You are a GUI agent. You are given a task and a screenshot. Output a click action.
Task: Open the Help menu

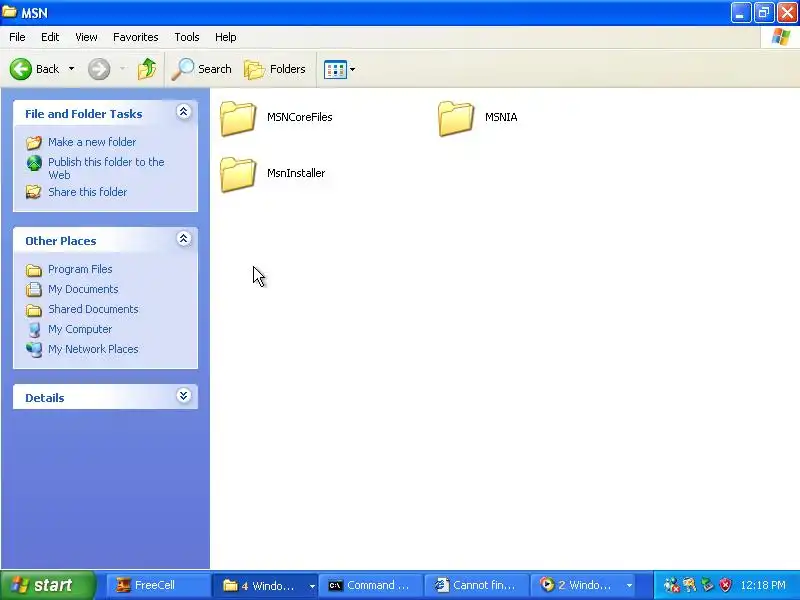pos(226,37)
